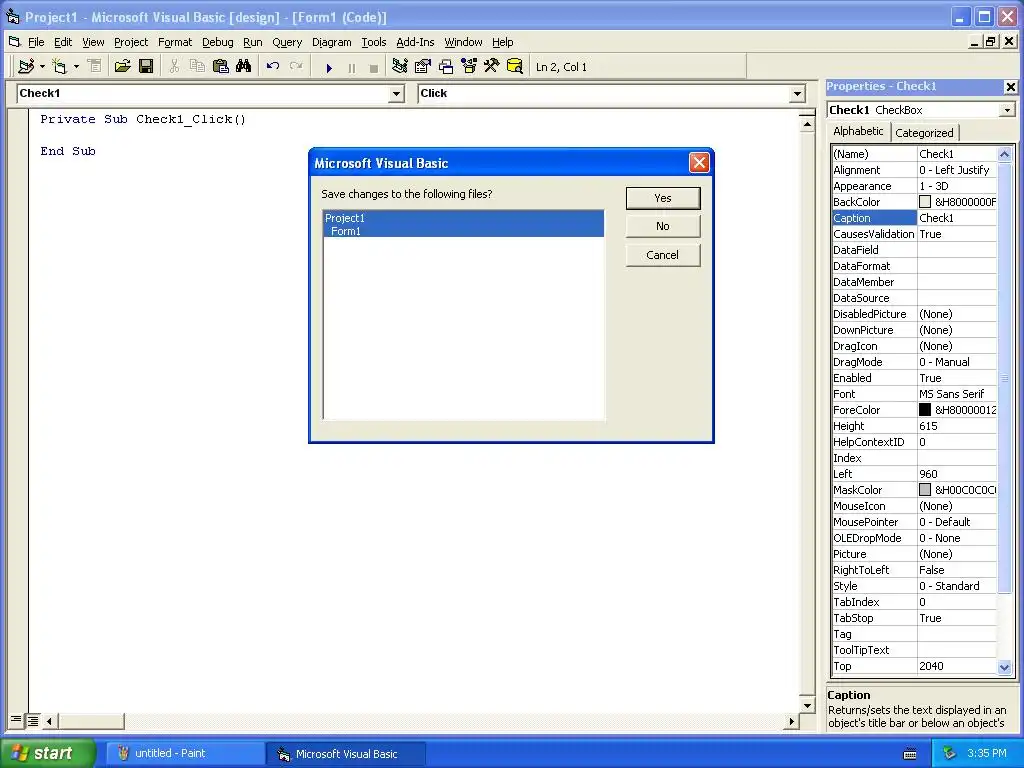Select Project1 in the save file list
The width and height of the screenshot is (1024, 768).
click(x=464, y=217)
